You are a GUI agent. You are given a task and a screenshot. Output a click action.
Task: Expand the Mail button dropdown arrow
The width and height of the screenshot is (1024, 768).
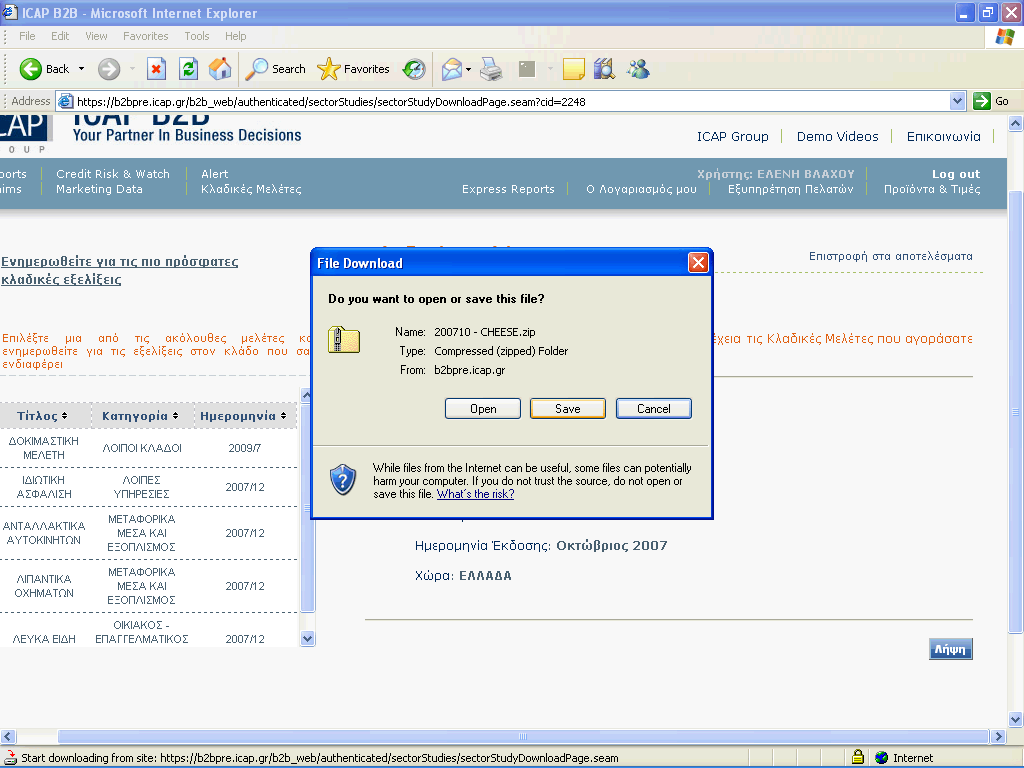click(x=468, y=69)
